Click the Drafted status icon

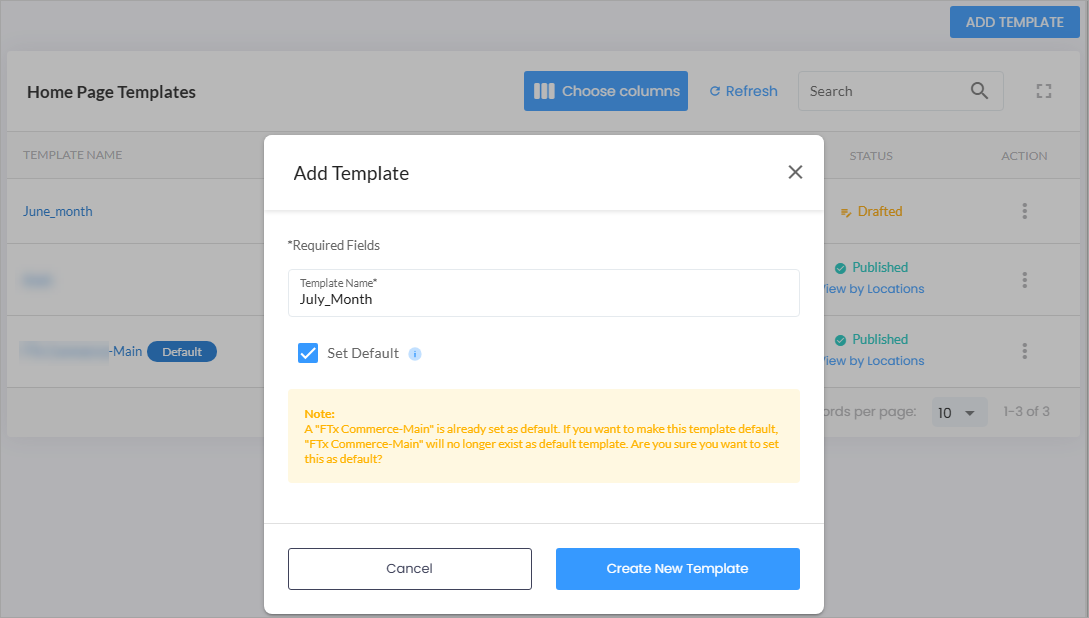(x=846, y=212)
